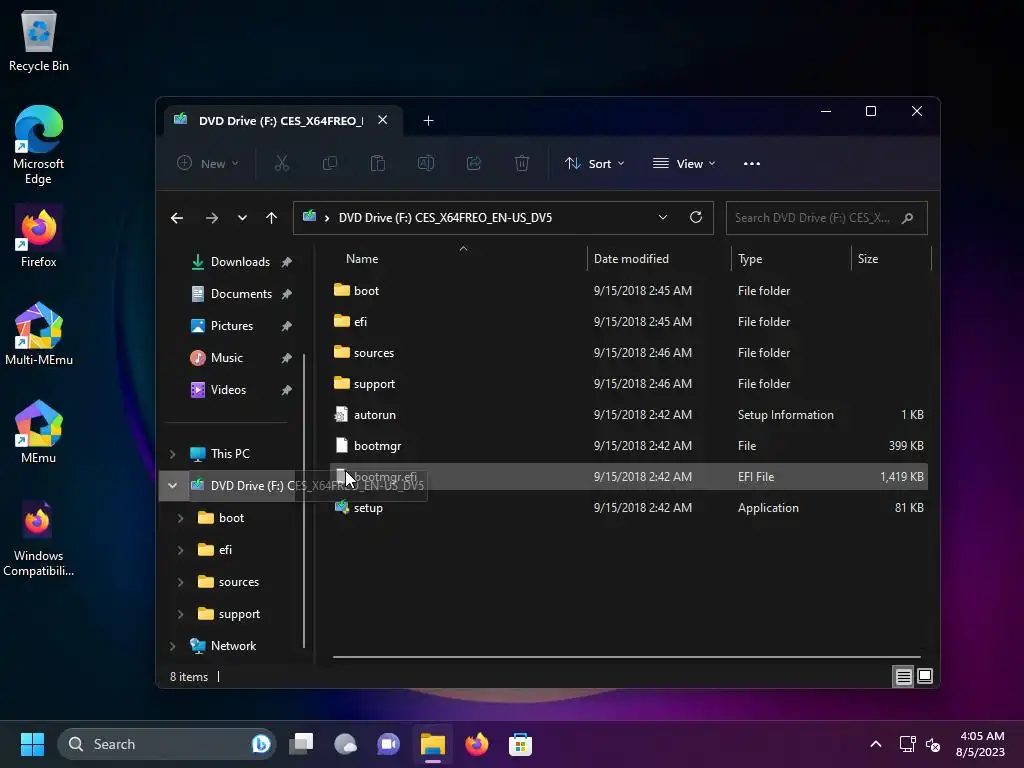
Task: Select the sources folder in file list
Action: [x=629, y=353]
